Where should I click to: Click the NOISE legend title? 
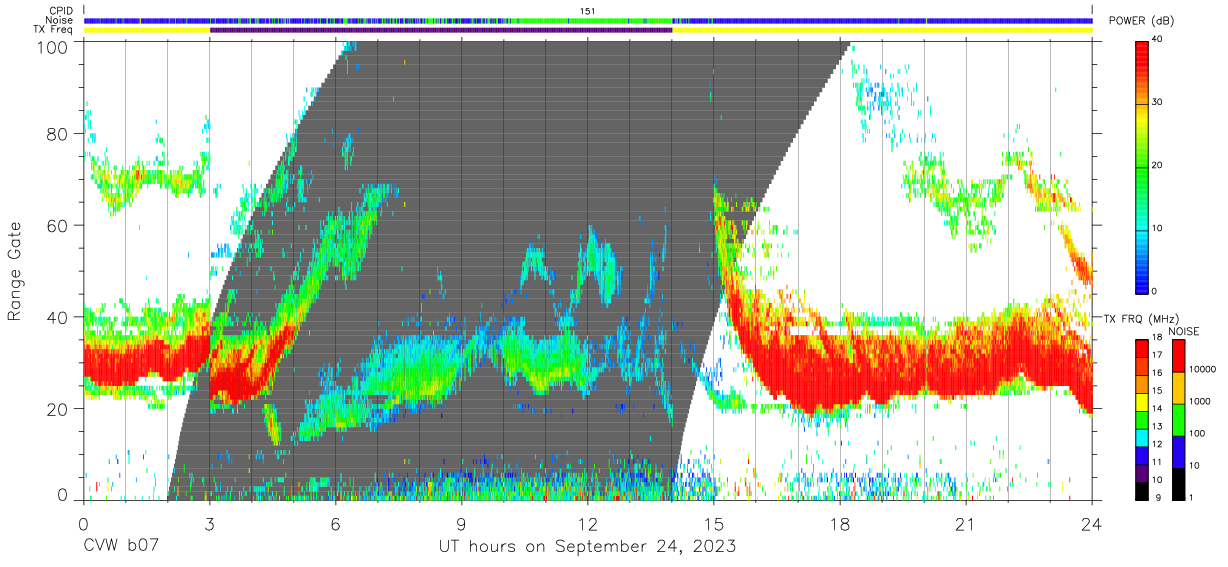[1187, 330]
